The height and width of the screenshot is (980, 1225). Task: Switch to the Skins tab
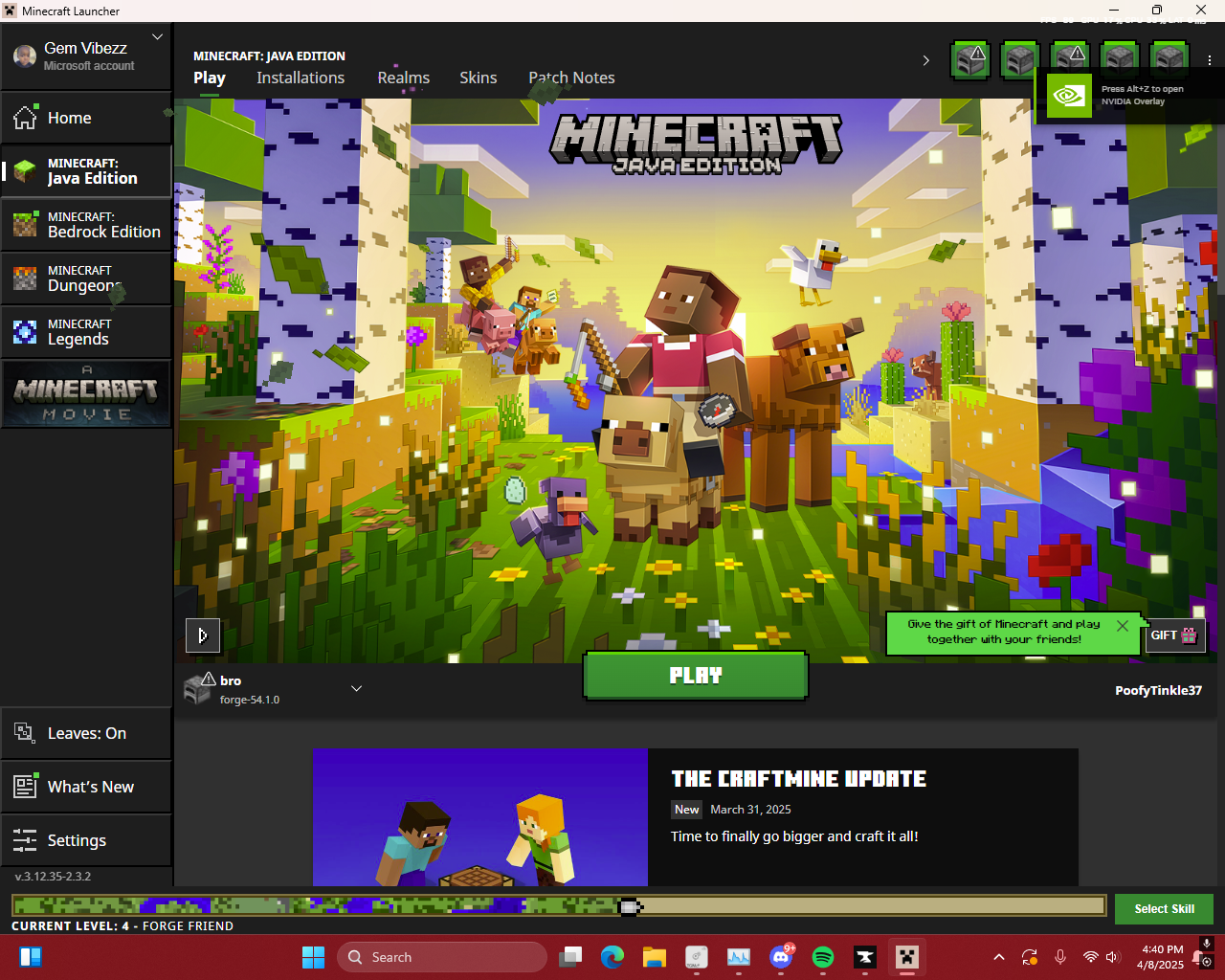click(x=479, y=78)
